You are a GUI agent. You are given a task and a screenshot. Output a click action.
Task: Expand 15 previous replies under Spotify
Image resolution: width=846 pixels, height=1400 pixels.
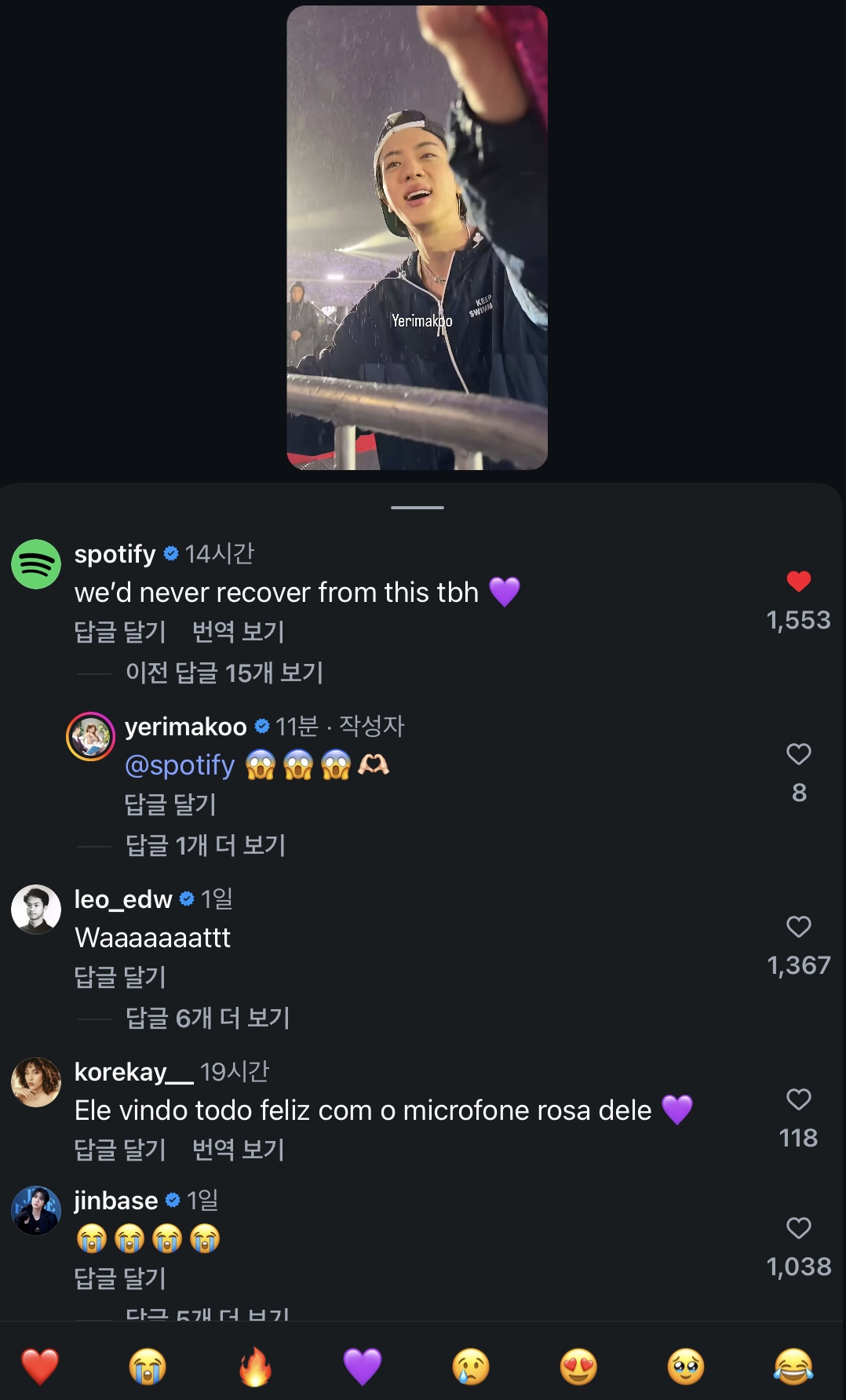click(x=224, y=673)
